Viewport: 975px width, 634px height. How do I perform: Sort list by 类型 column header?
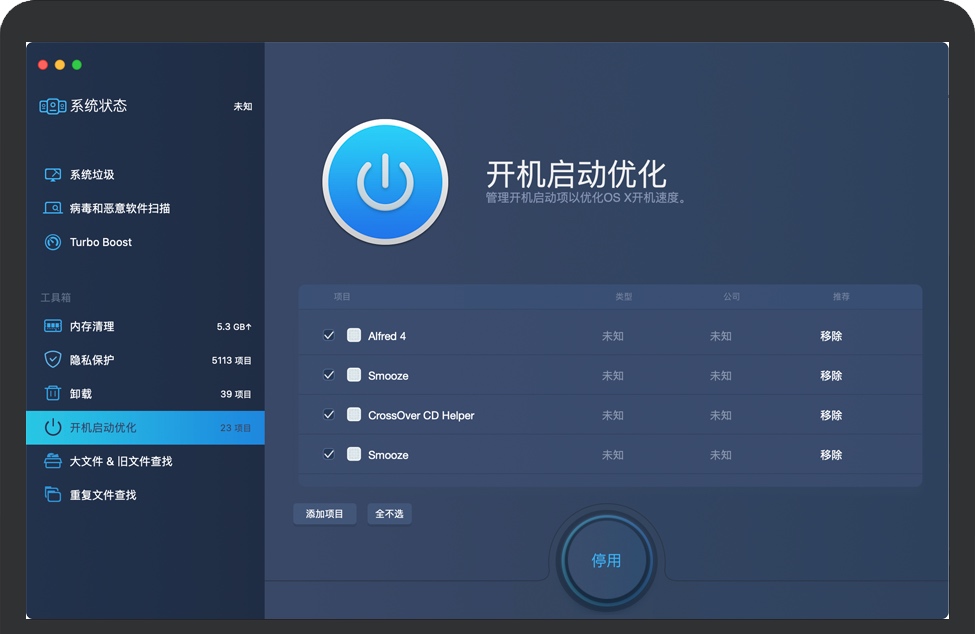pos(624,297)
